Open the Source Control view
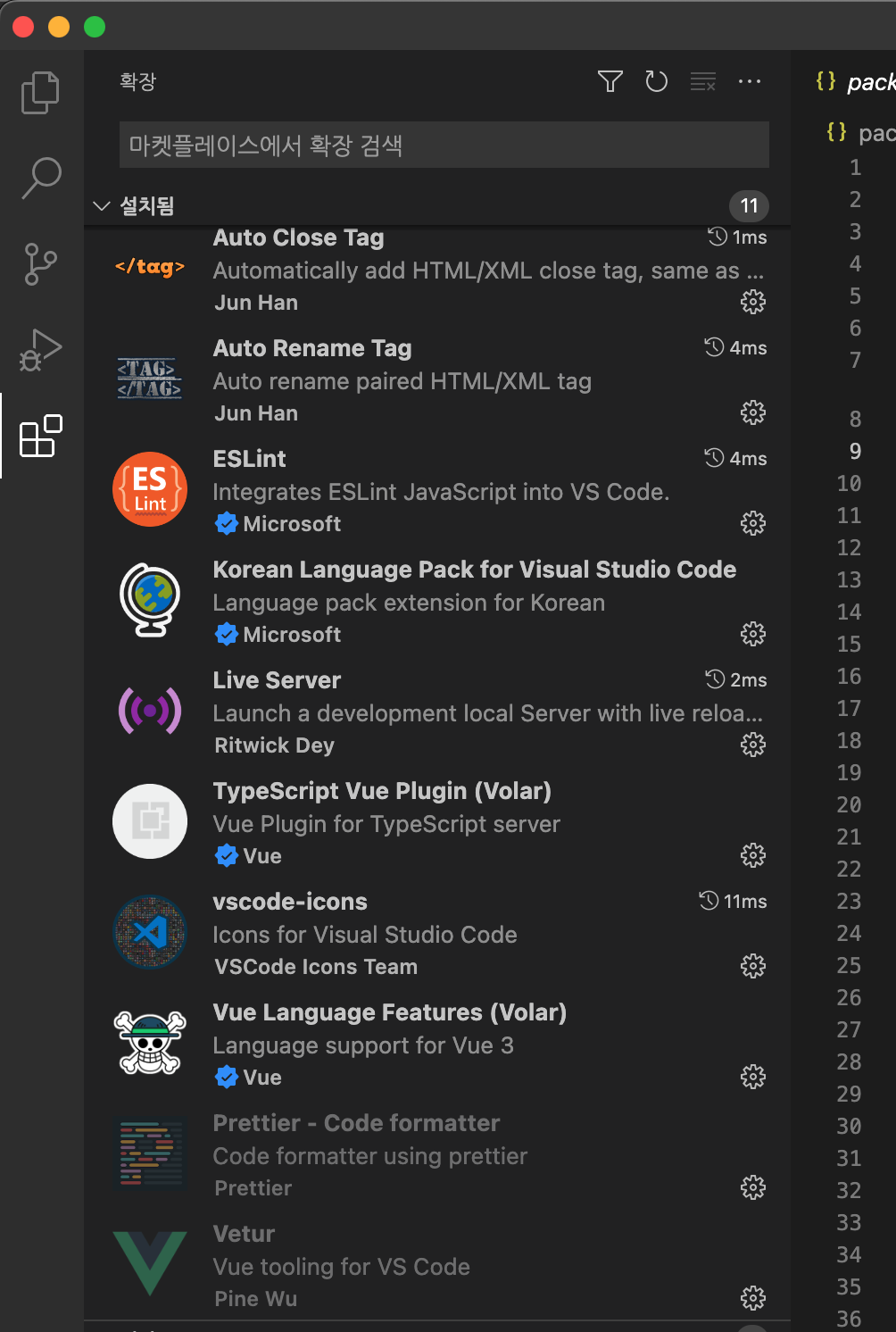This screenshot has width=896, height=1332. point(40,264)
